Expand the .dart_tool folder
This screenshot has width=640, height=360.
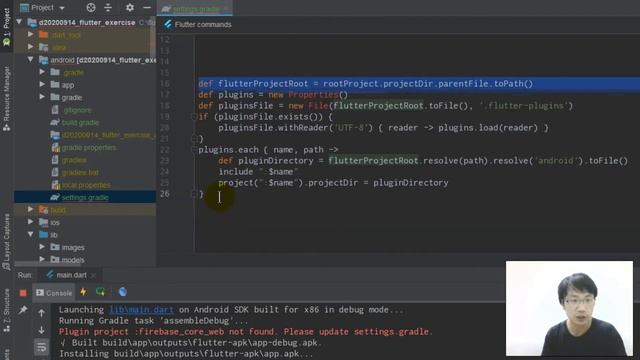pyautogui.click(x=31, y=35)
